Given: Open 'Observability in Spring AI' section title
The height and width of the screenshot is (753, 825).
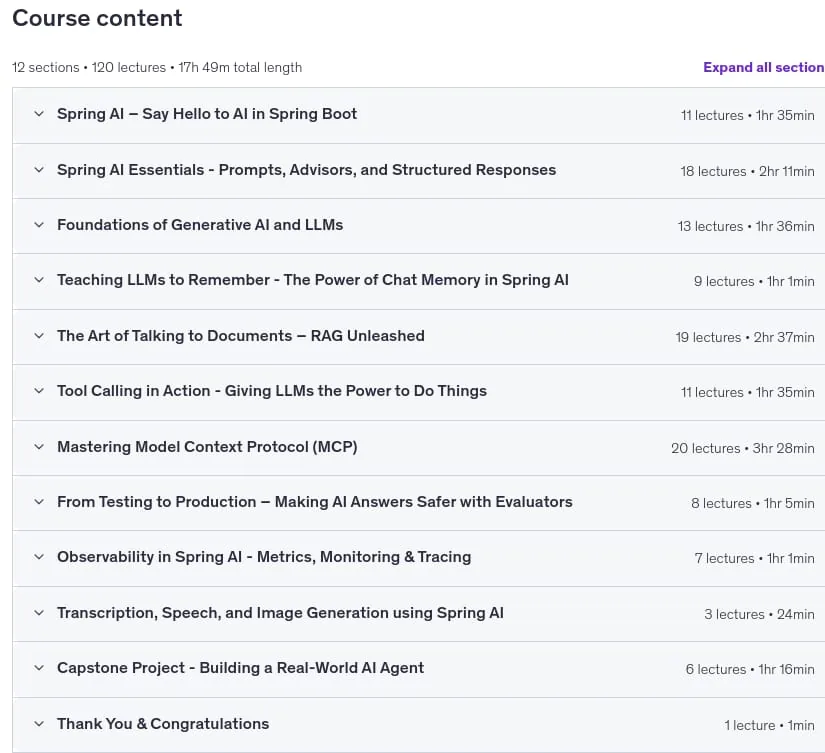Looking at the screenshot, I should pos(264,557).
